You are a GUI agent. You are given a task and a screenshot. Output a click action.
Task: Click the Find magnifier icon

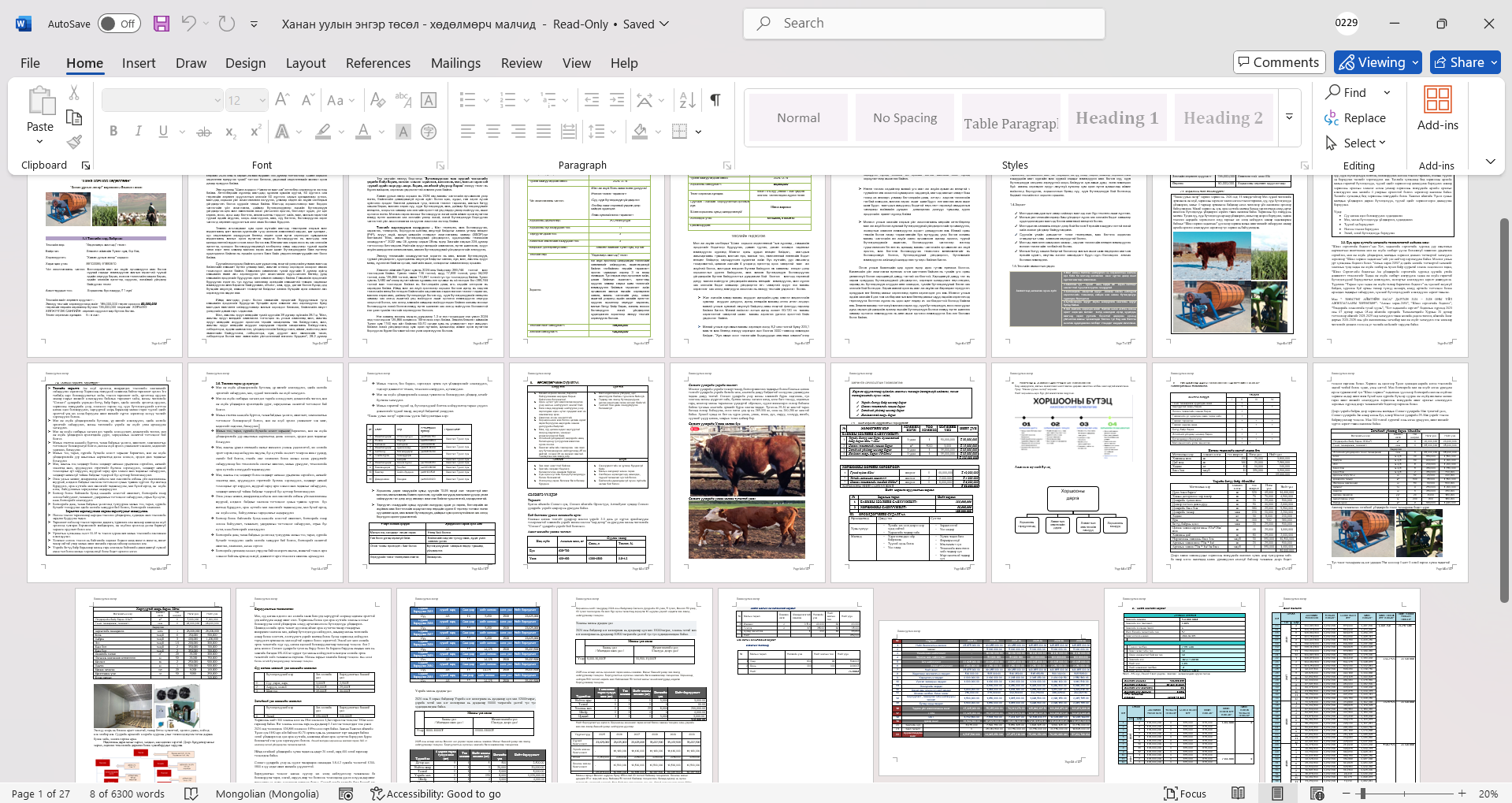(1333, 92)
